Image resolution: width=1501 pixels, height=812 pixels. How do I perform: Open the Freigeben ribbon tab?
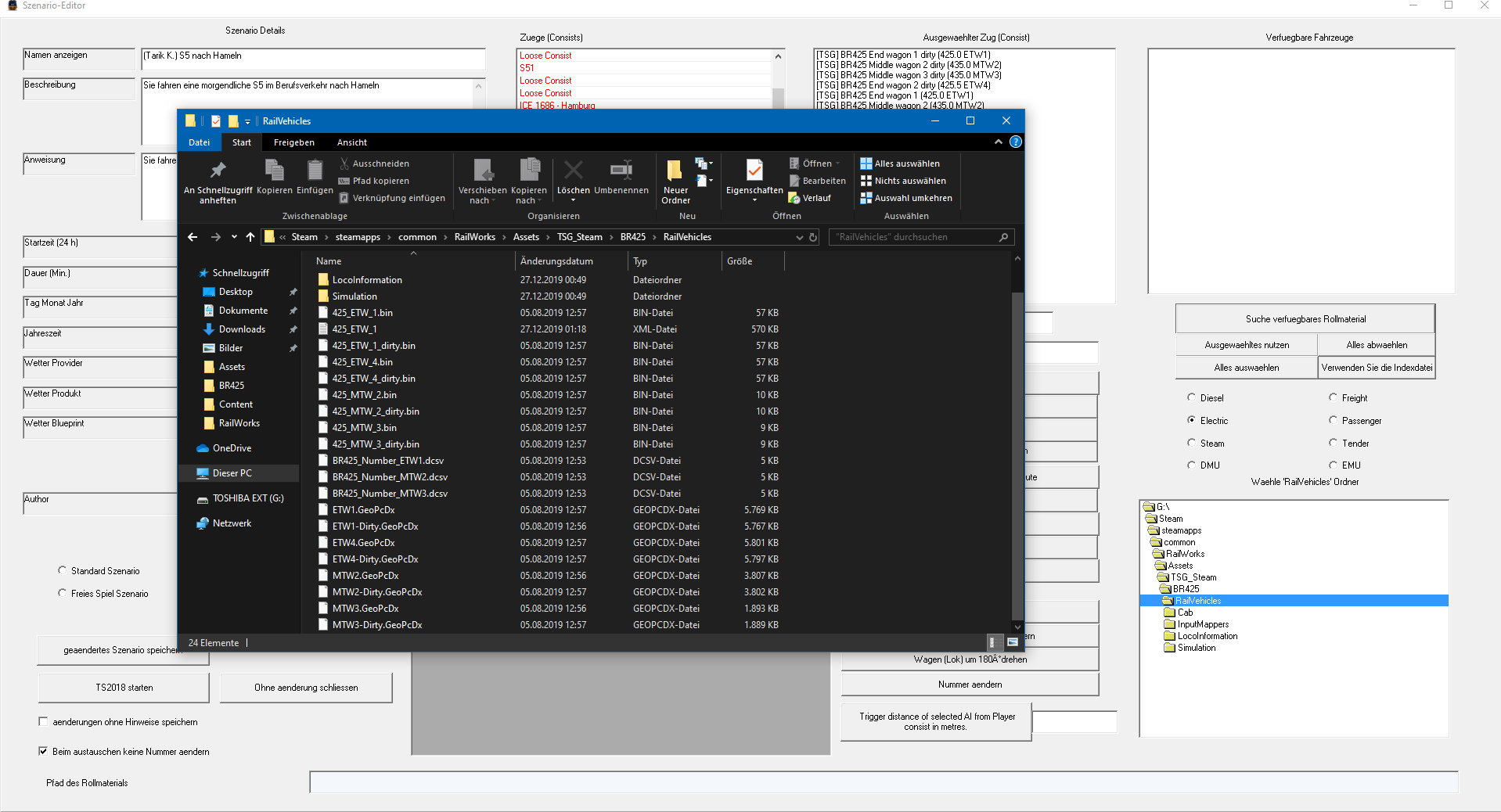pyautogui.click(x=293, y=142)
